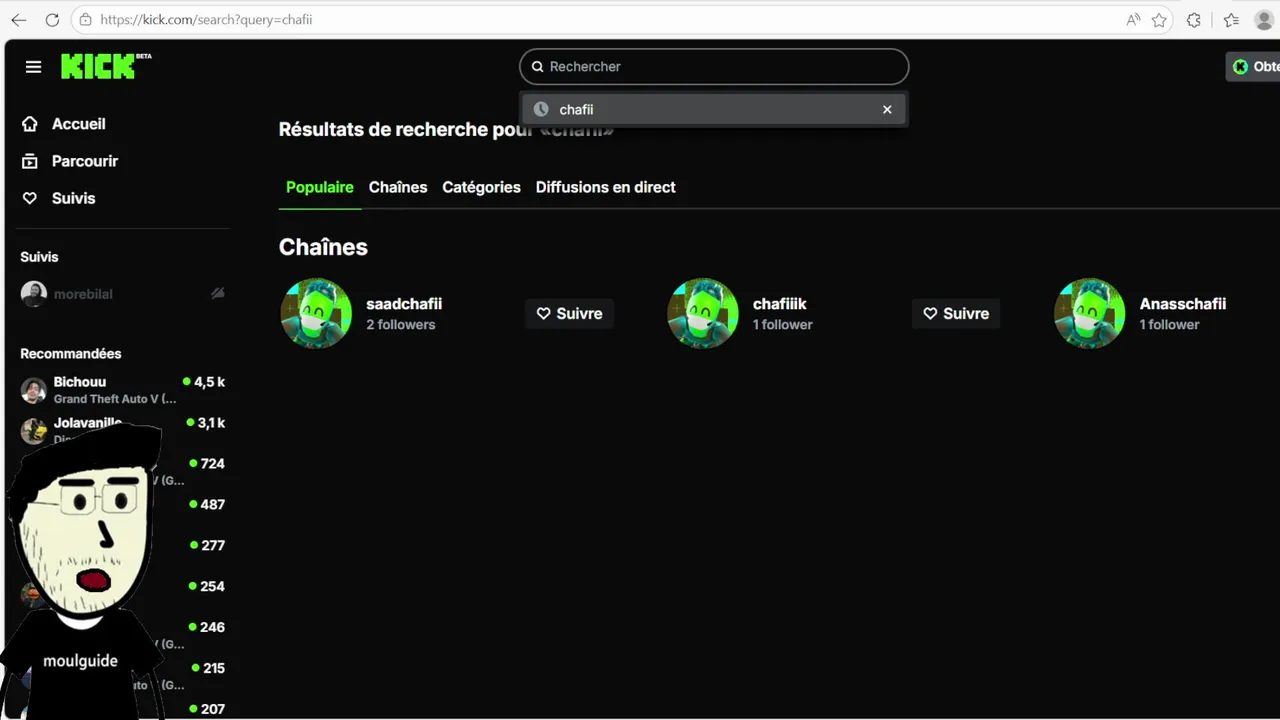Click the 215 viewer count entry
Viewport: 1280px width, 720px height.
pyautogui.click(x=207, y=668)
